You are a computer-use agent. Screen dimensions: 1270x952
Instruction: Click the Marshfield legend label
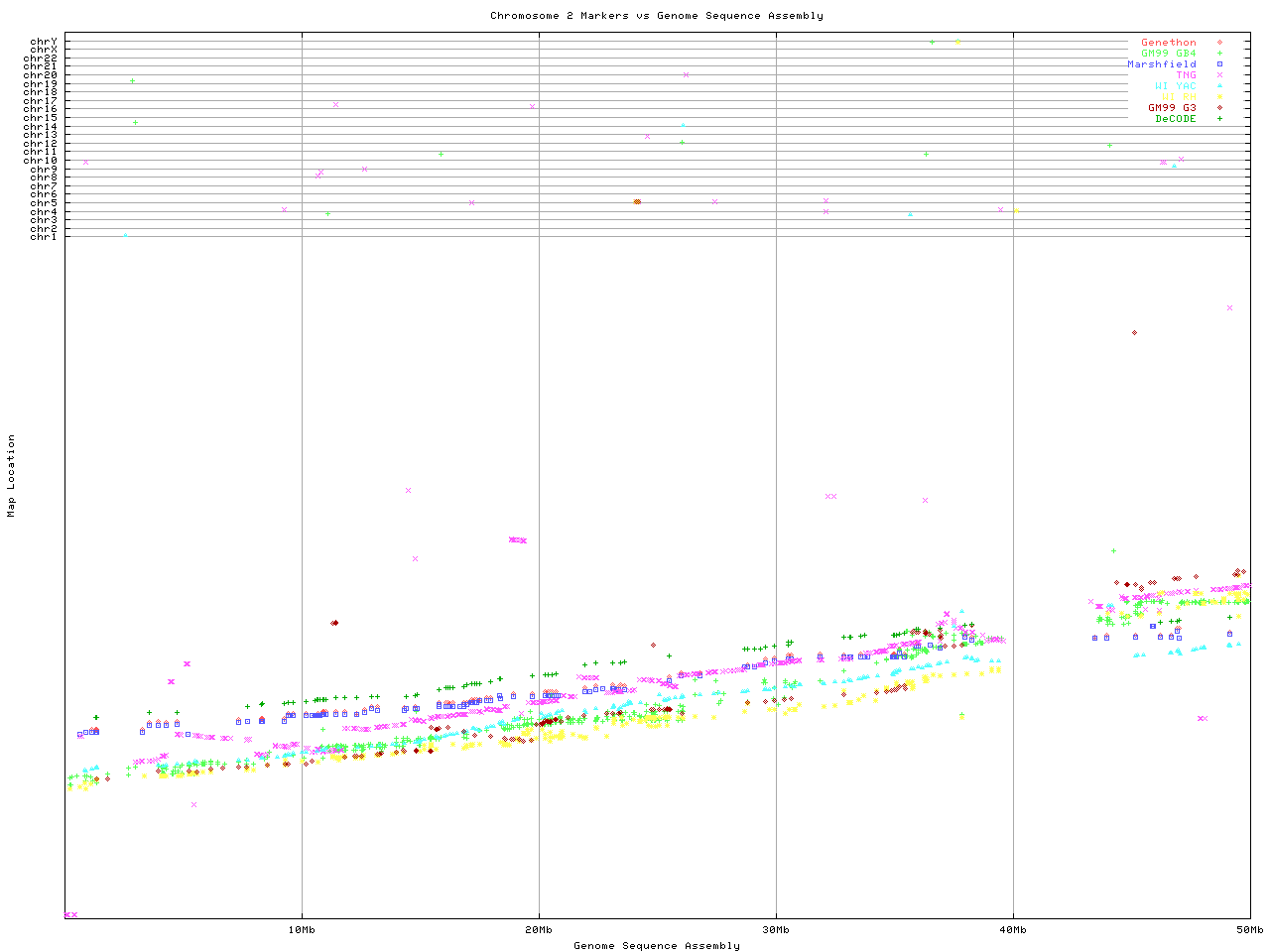pyautogui.click(x=1161, y=64)
